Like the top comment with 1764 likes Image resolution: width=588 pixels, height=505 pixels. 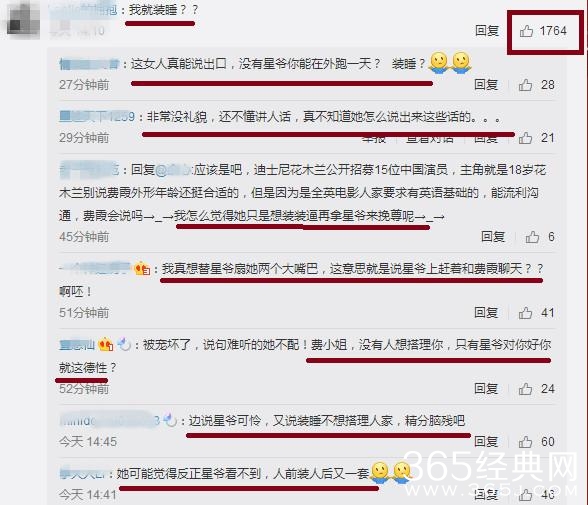coord(526,31)
